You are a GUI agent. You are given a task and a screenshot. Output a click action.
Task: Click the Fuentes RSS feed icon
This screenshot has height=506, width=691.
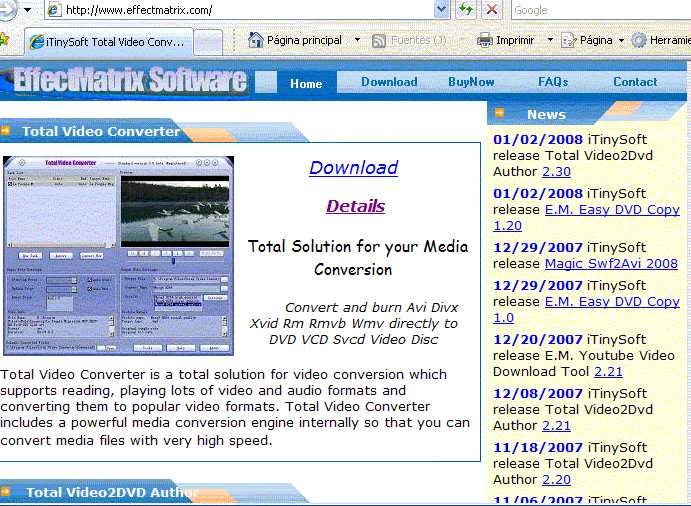pyautogui.click(x=379, y=41)
